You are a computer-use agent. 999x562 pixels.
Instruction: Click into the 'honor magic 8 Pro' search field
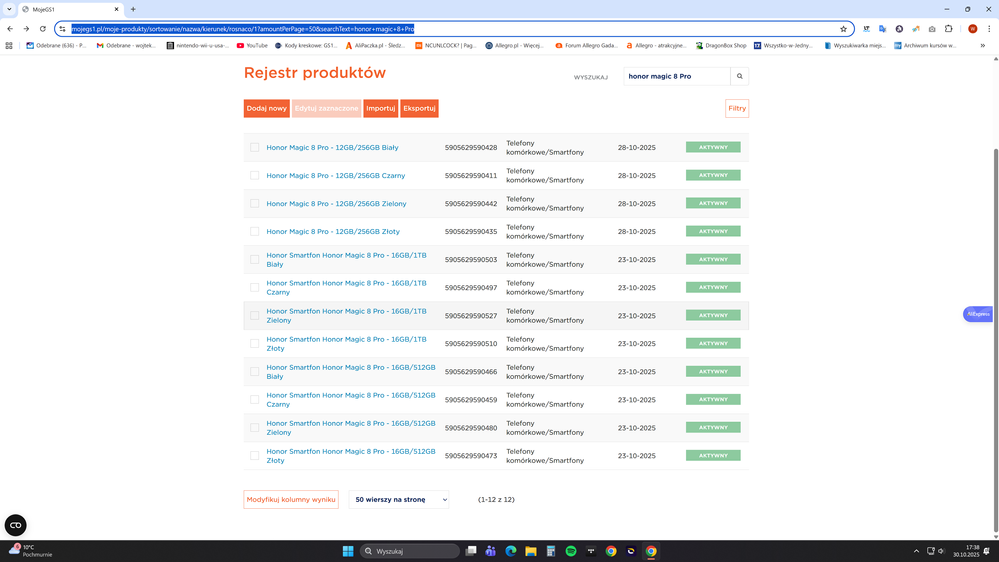[676, 76]
